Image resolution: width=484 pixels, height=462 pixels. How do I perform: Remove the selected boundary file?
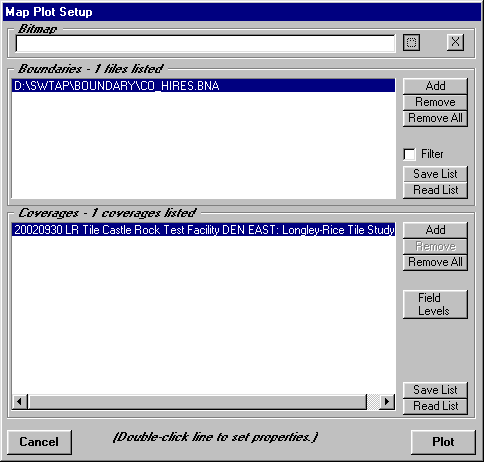click(x=435, y=102)
